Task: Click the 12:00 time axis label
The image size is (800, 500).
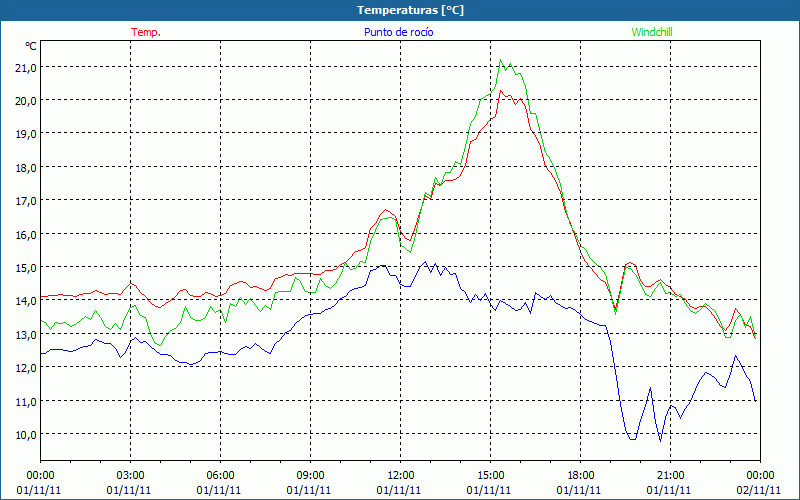Action: click(401, 476)
